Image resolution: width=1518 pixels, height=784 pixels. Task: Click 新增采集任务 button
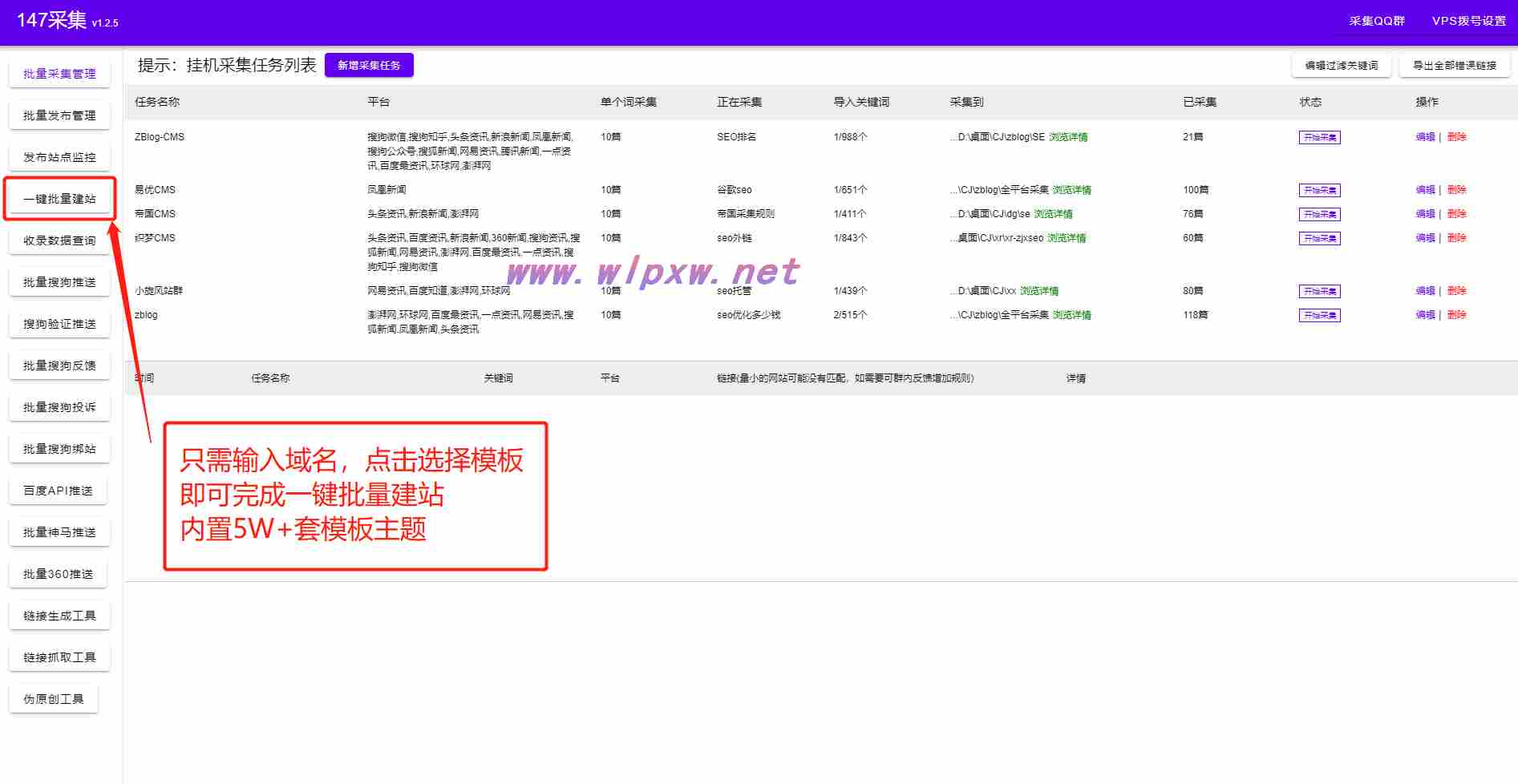[369, 66]
